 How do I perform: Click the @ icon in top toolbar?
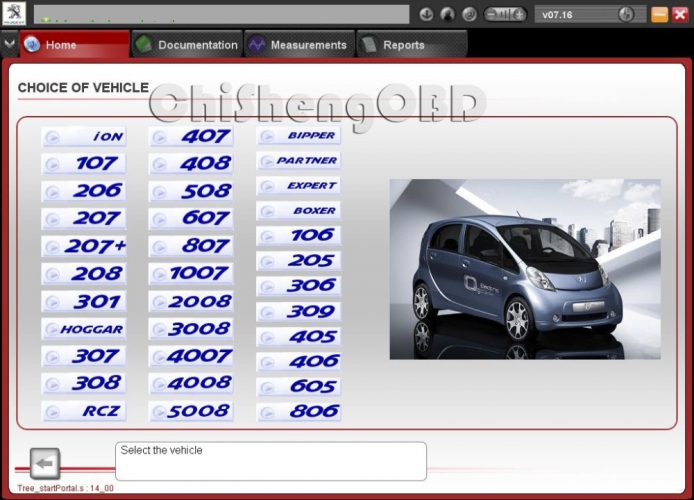(x=468, y=14)
